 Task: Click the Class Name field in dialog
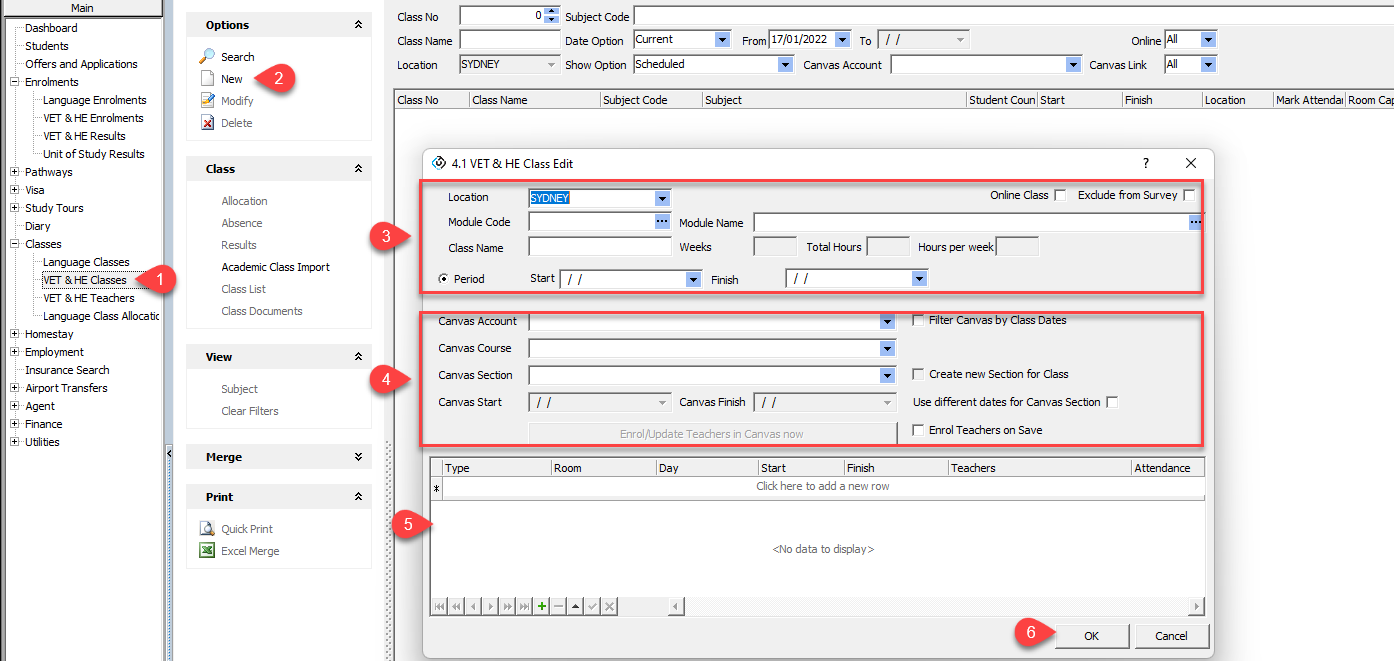pos(600,247)
